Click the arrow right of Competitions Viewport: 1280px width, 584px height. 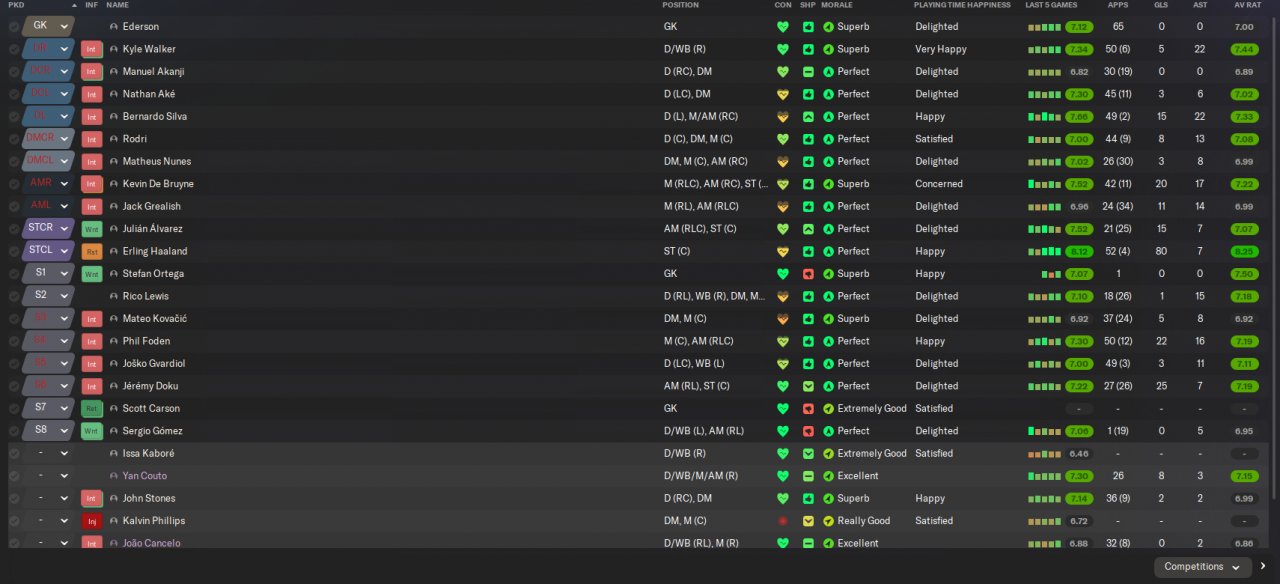coord(1263,567)
